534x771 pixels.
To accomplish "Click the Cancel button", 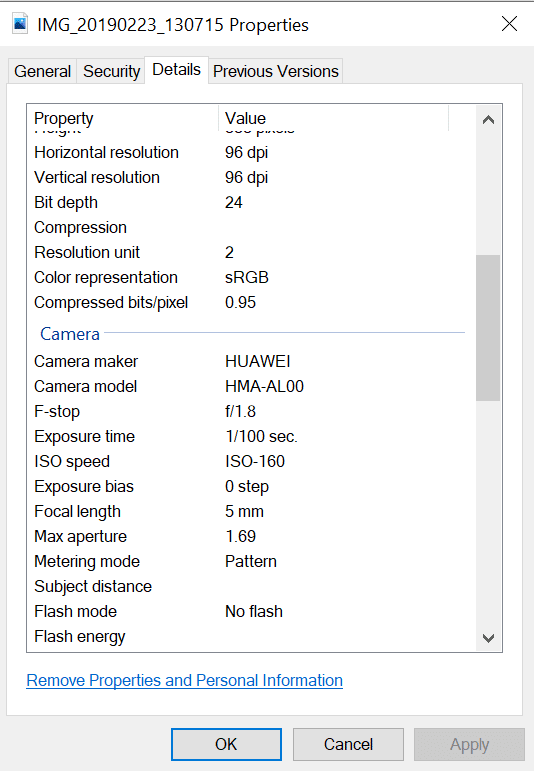I will pyautogui.click(x=348, y=744).
